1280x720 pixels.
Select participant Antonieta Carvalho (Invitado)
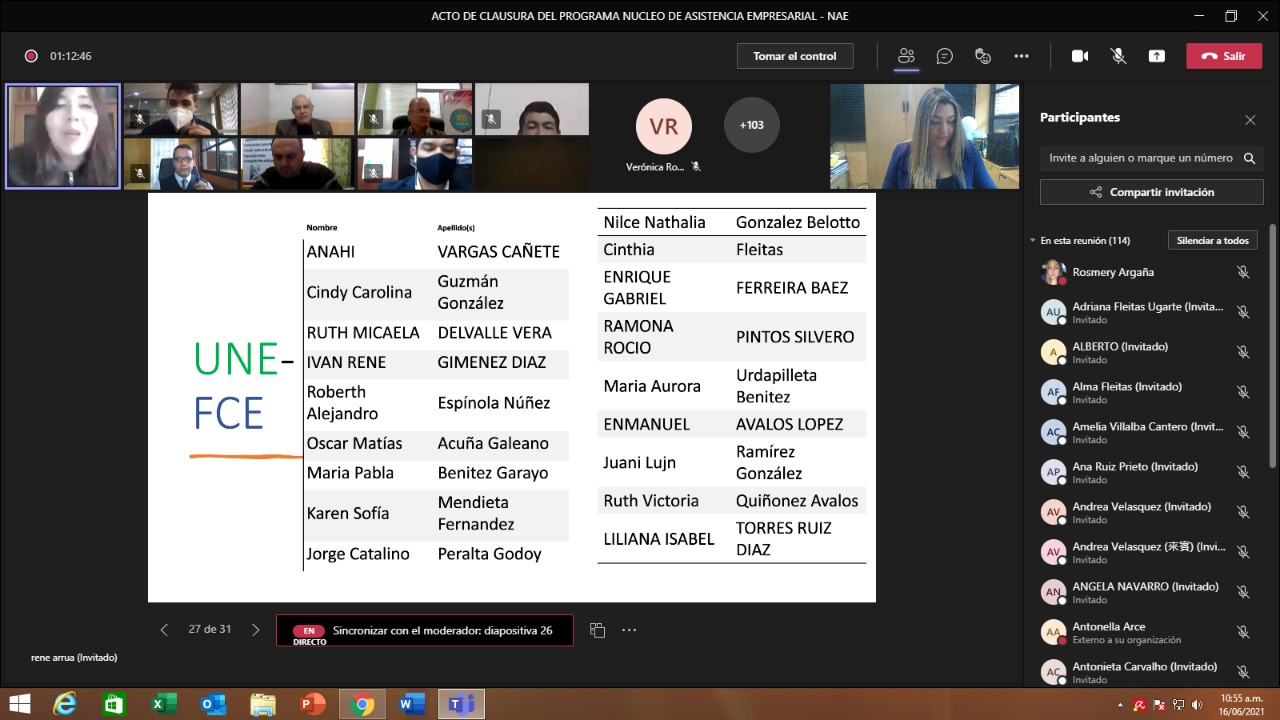(1148, 672)
